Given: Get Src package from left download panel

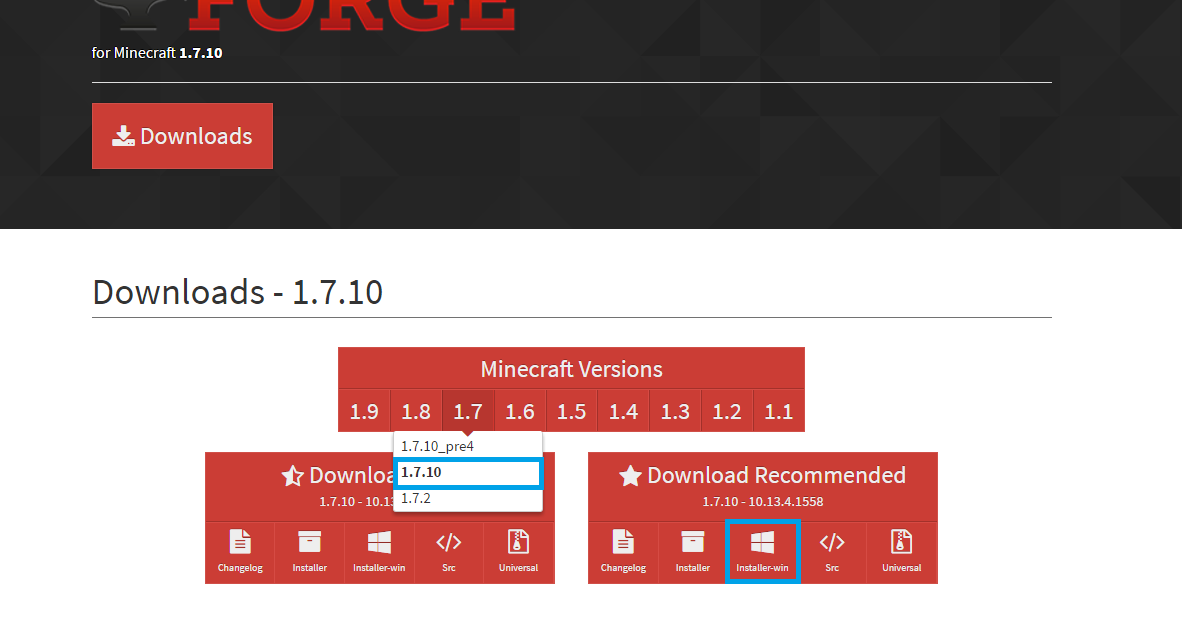Looking at the screenshot, I should 449,552.
